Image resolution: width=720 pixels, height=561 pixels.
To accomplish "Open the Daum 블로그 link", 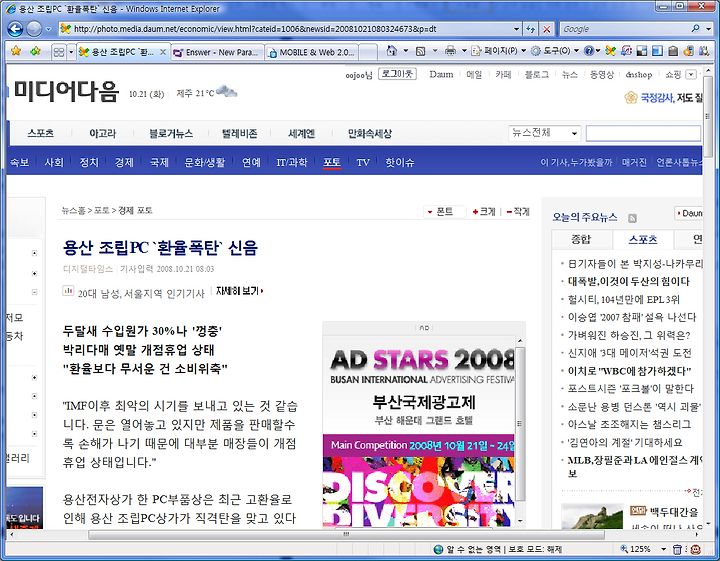I will coord(537,74).
